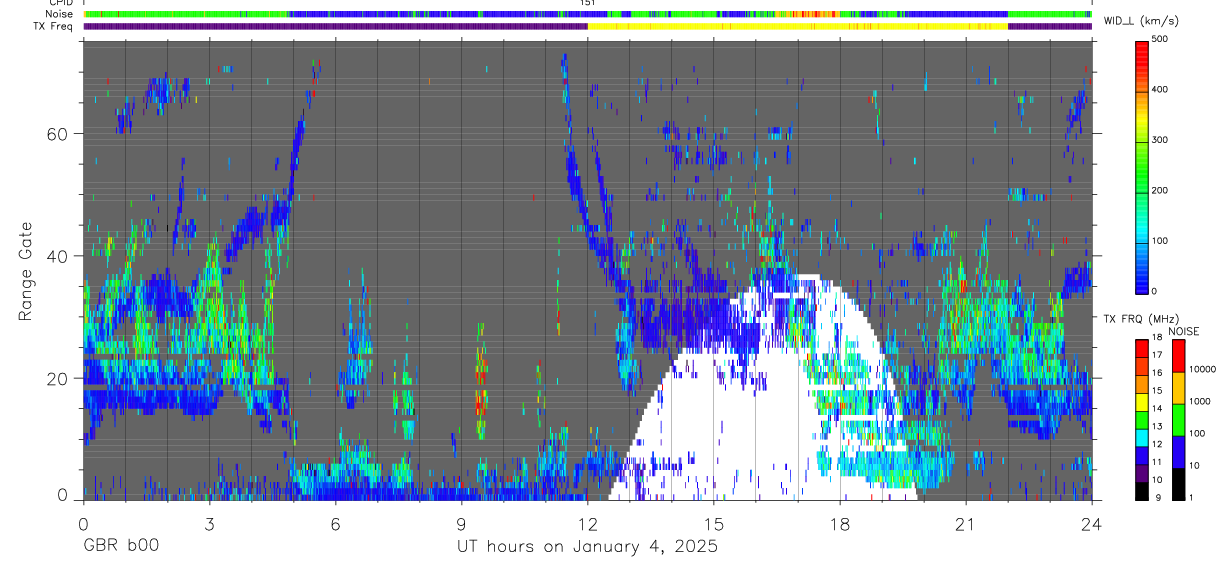Screen dimensions: 1228x567
Task: Click the red top of spectral width colorbar
Action: (1142, 52)
